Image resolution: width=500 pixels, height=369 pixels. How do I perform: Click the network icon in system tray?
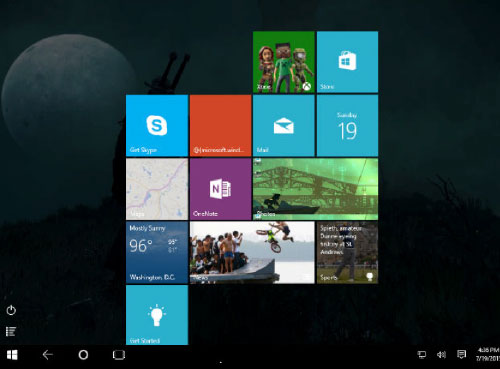click(x=422, y=355)
